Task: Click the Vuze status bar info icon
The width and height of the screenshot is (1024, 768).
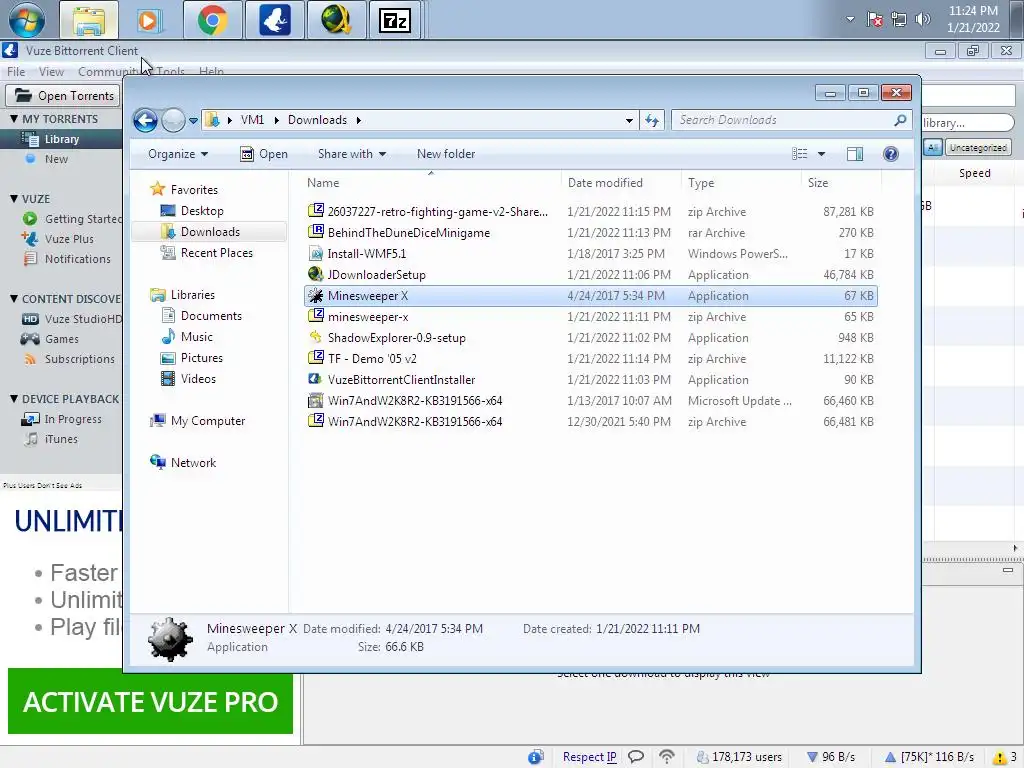Action: [x=536, y=757]
